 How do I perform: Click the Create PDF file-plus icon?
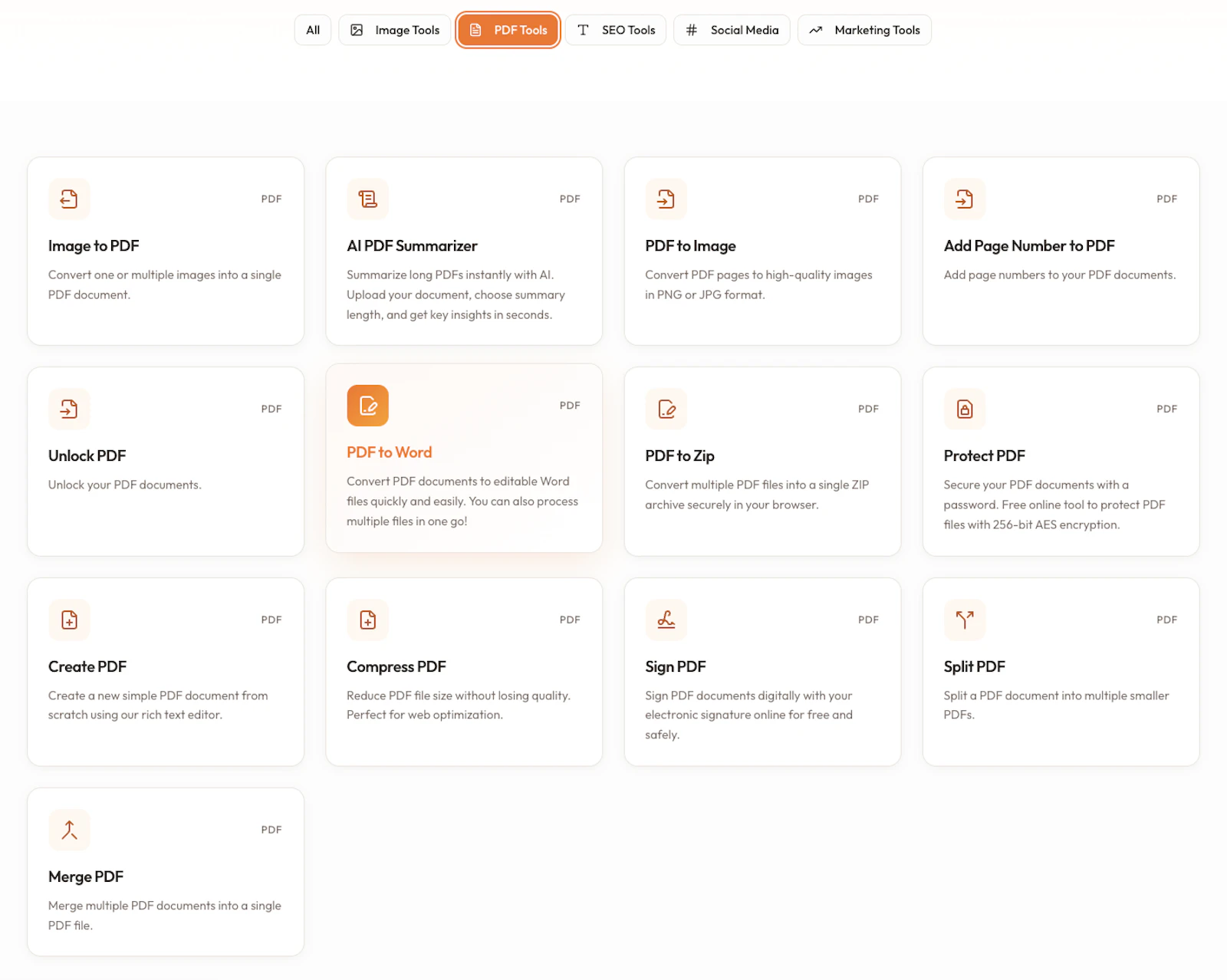69,620
